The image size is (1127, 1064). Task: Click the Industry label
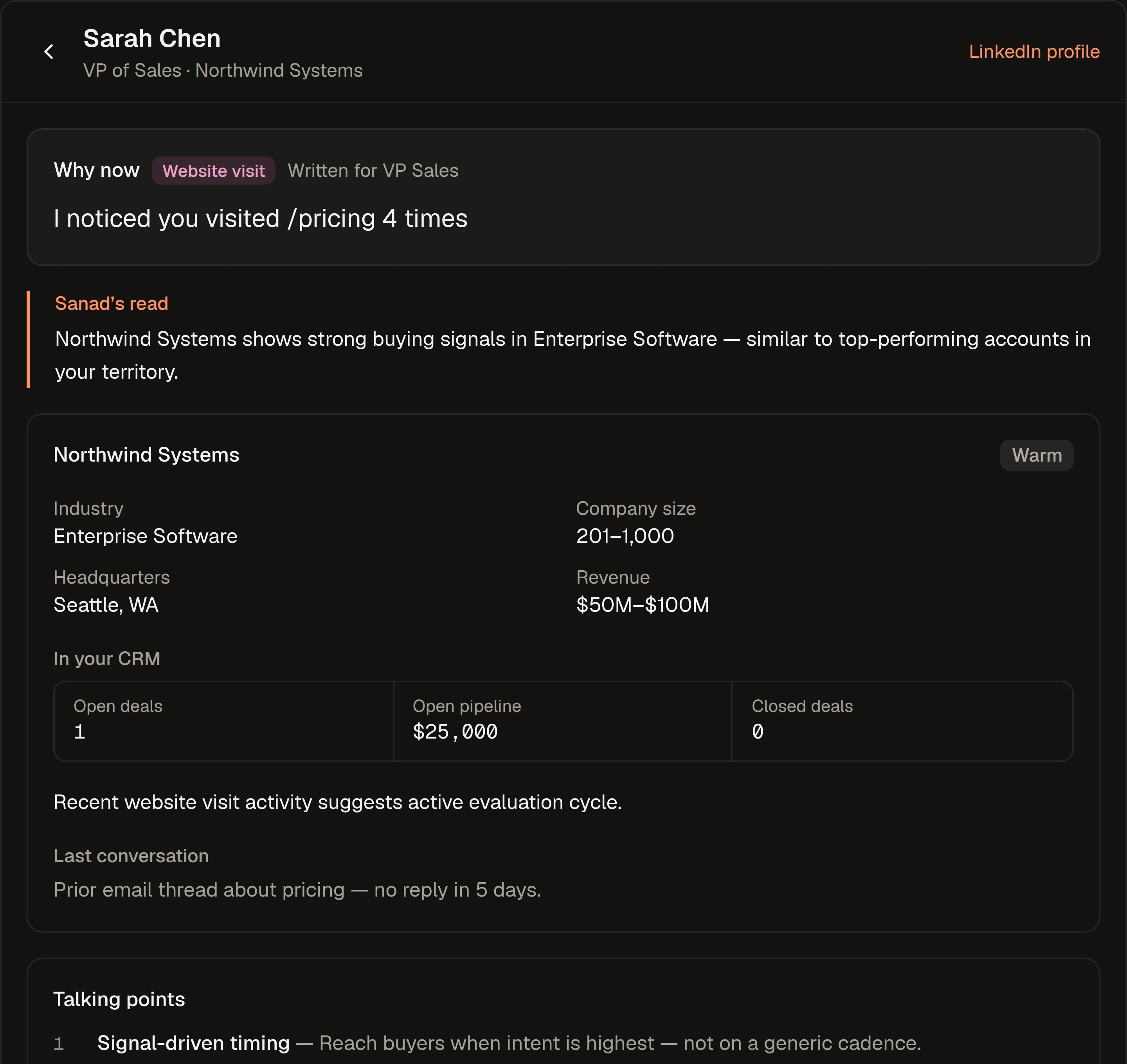[88, 508]
